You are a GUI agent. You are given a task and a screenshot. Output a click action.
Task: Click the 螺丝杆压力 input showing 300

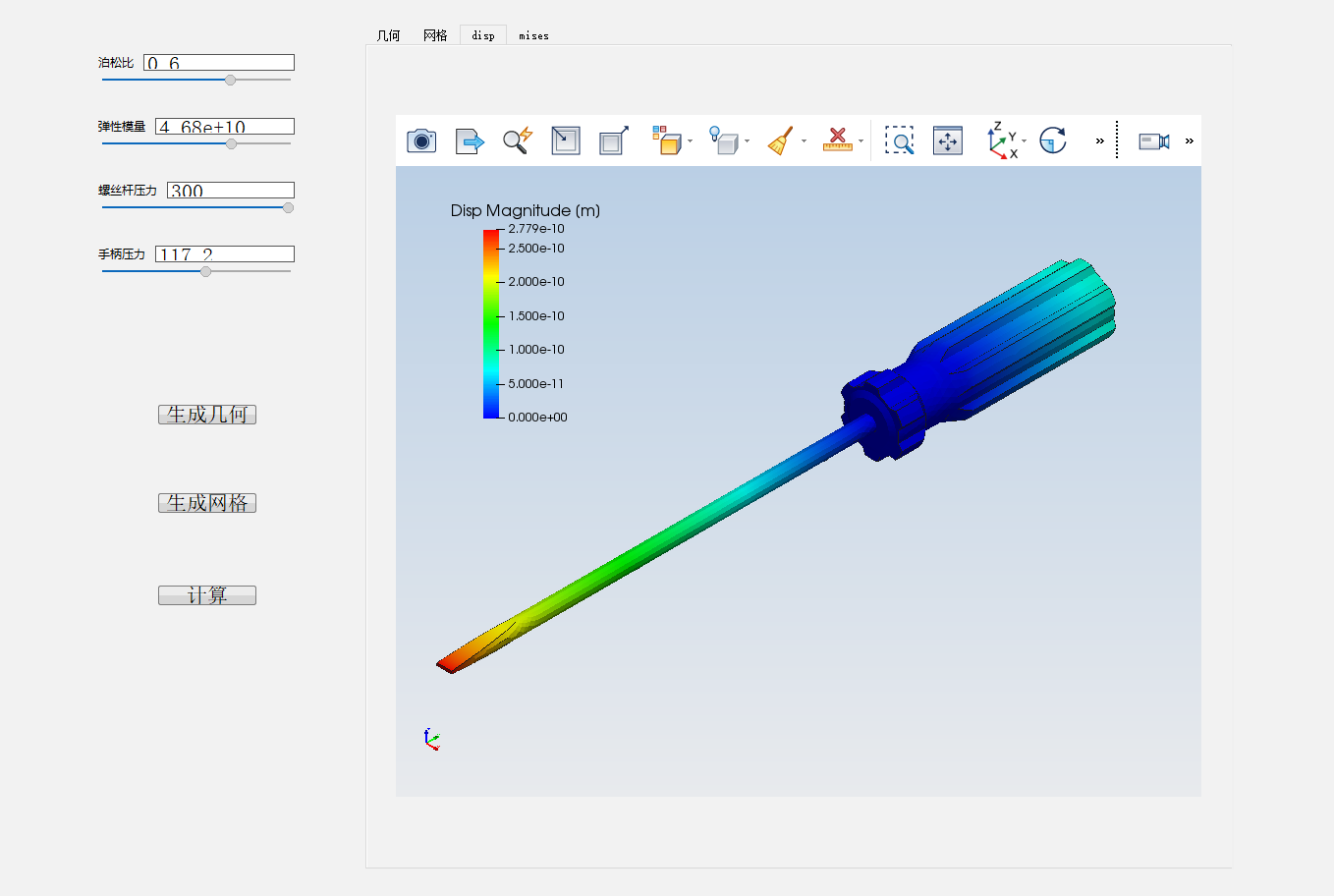click(231, 191)
